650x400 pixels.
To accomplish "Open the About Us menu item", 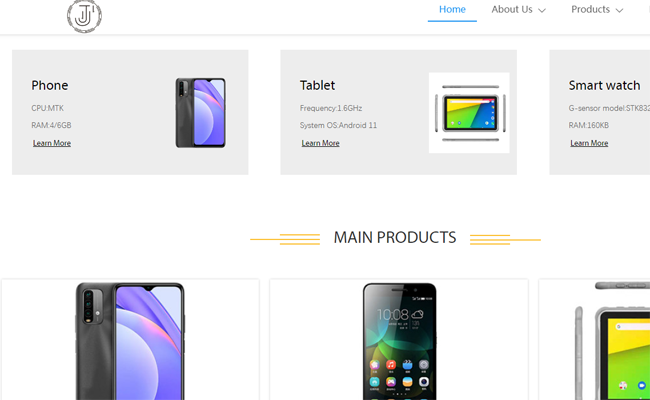I will point(512,10).
